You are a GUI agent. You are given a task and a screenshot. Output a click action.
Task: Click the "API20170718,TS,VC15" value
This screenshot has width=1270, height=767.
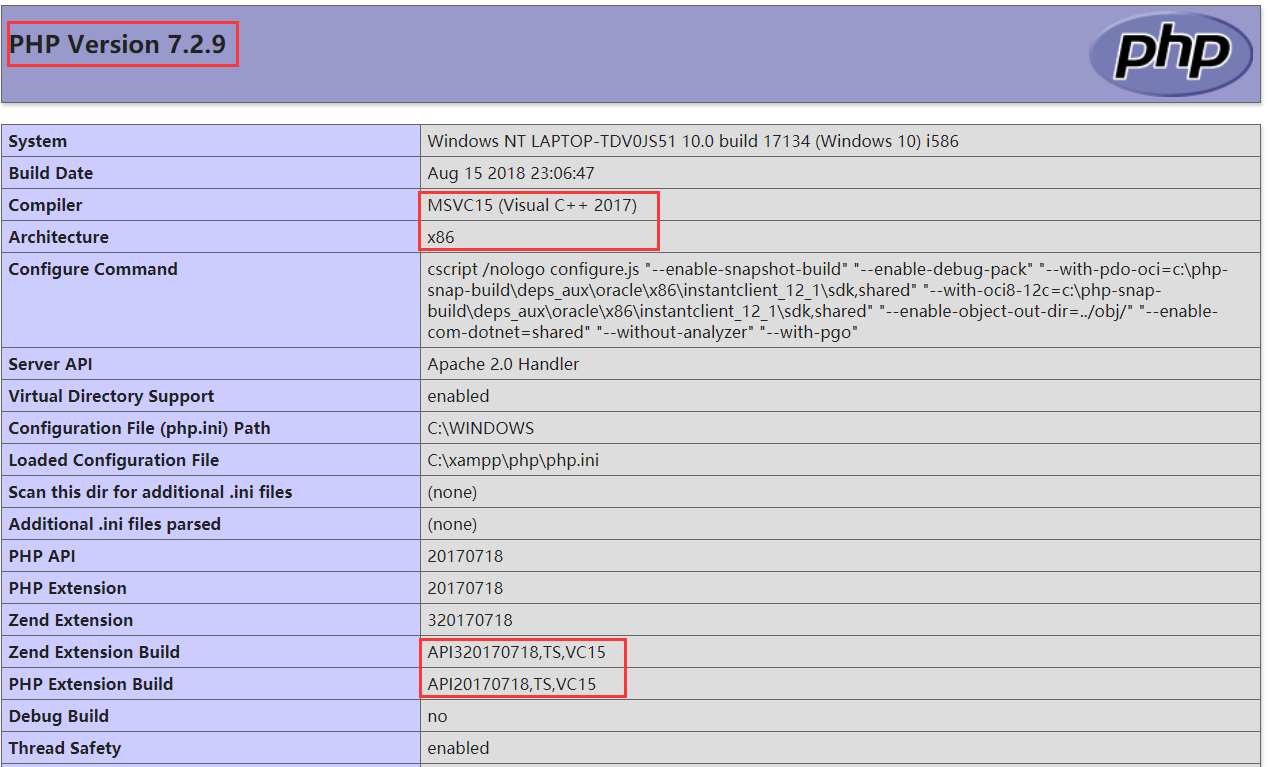[512, 684]
